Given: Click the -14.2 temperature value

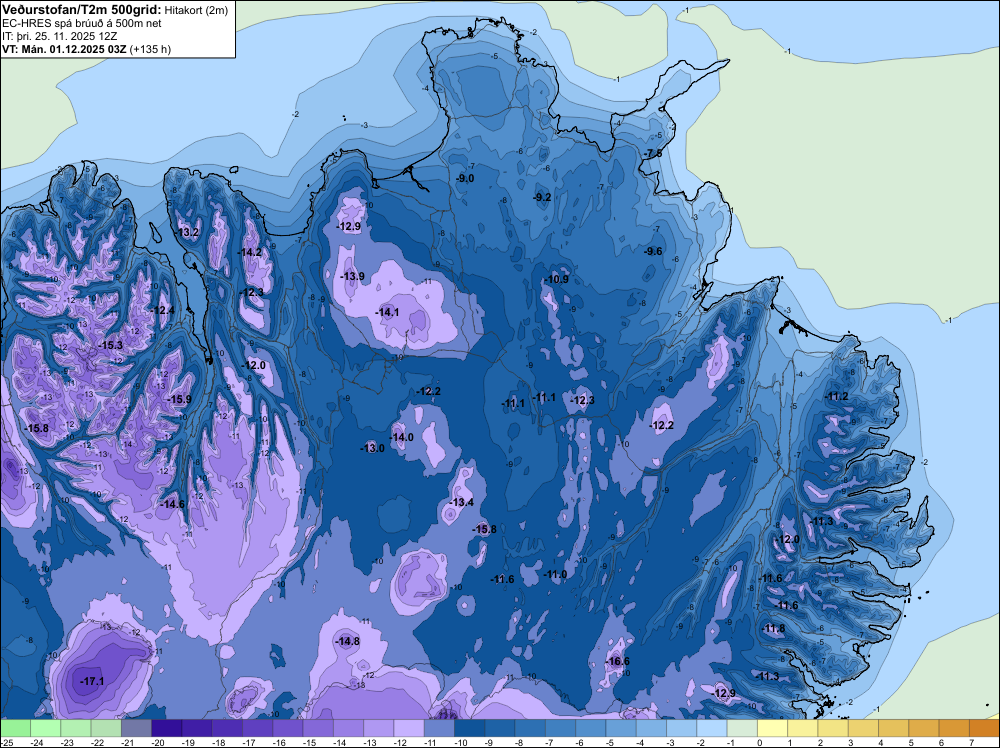Looking at the screenshot, I should click(x=250, y=252).
